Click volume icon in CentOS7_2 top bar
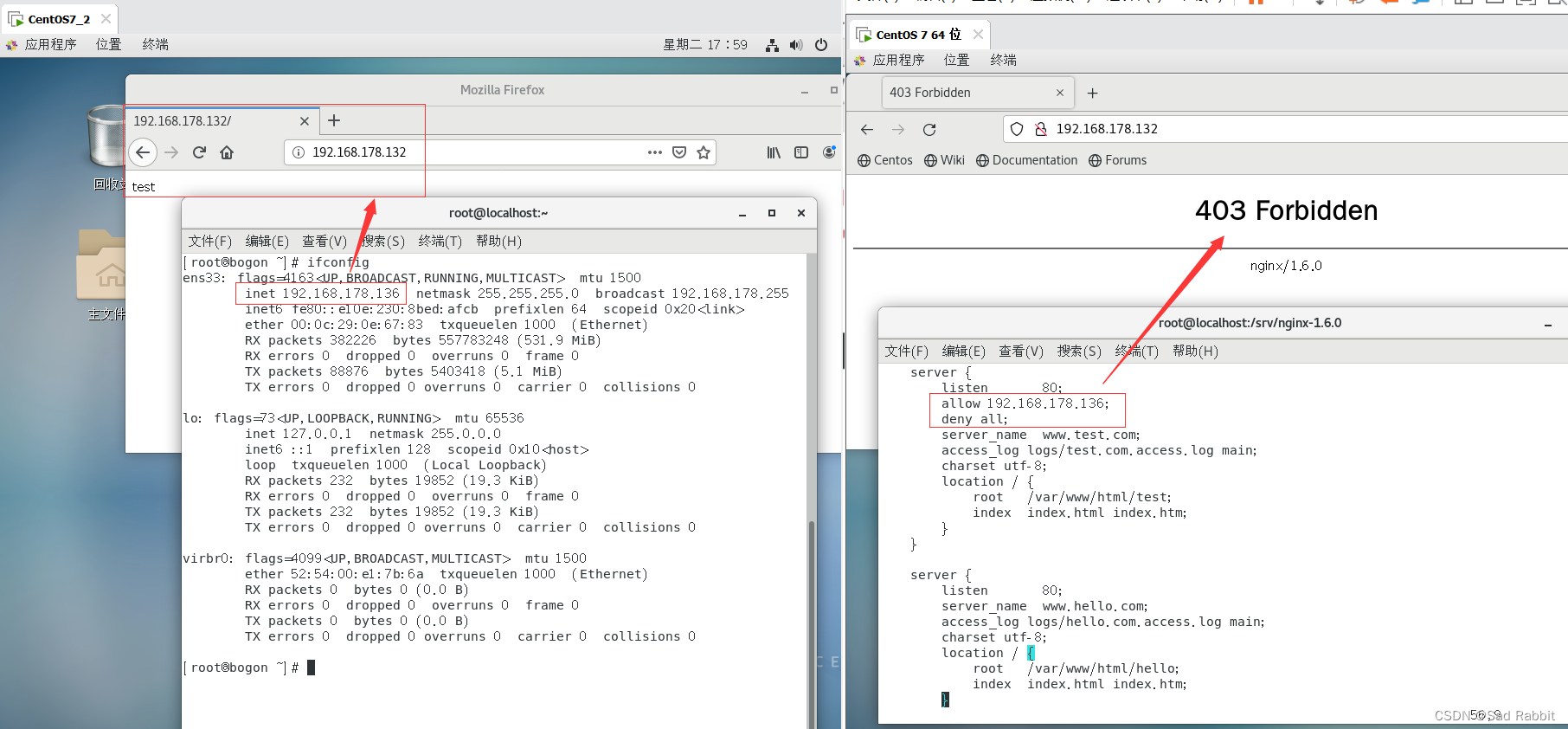This screenshot has height=729, width=1568. pos(796,45)
